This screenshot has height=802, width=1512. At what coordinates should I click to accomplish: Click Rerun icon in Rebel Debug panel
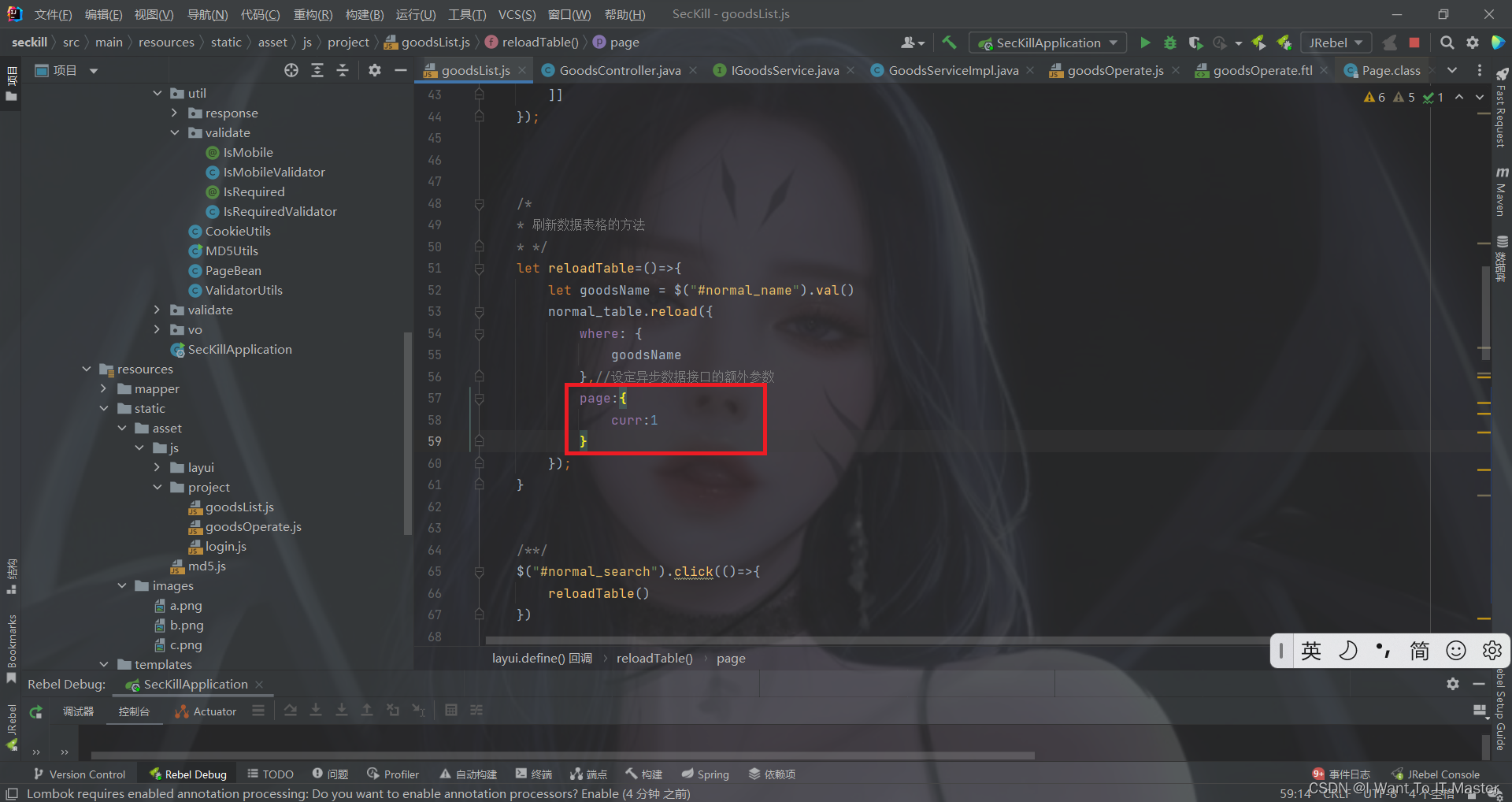coord(35,711)
